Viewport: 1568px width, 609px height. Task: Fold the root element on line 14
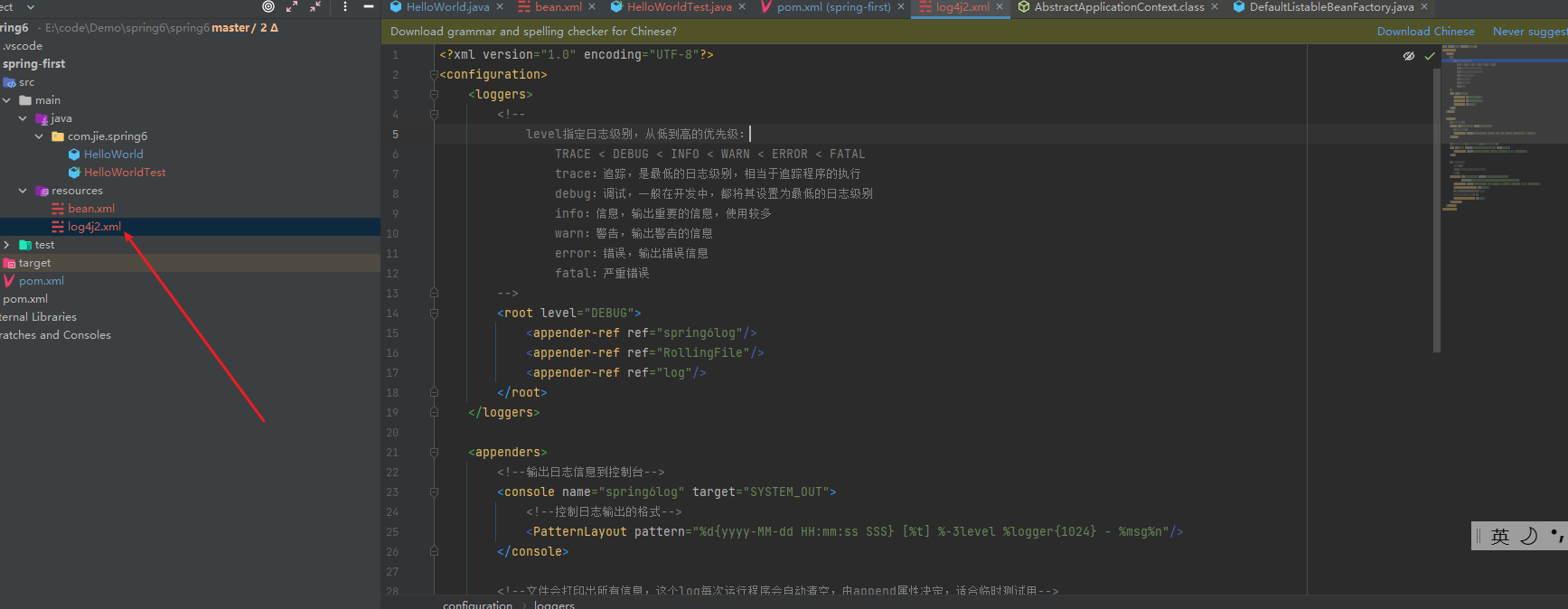click(434, 314)
